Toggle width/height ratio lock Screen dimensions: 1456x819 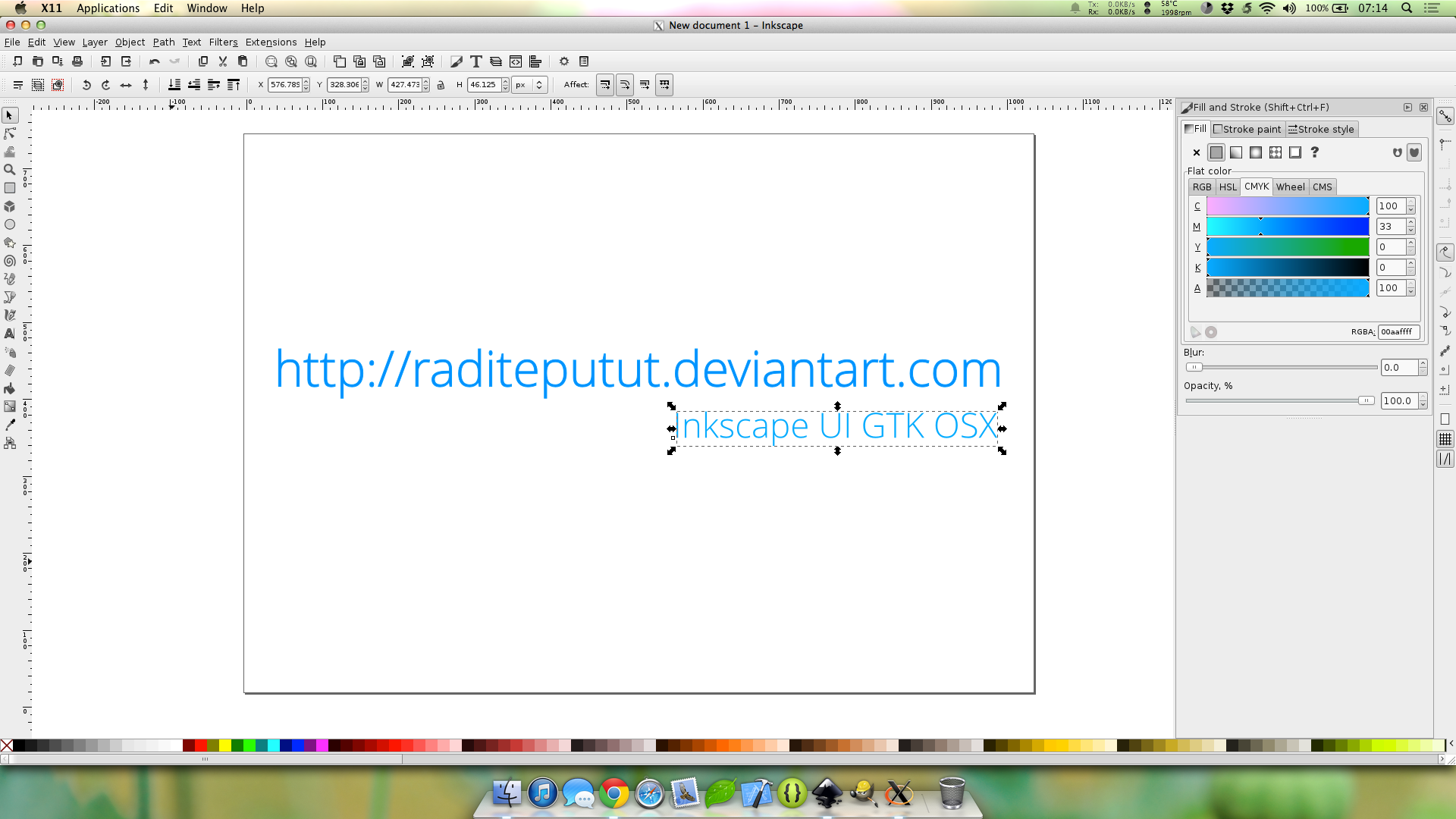pyautogui.click(x=441, y=85)
